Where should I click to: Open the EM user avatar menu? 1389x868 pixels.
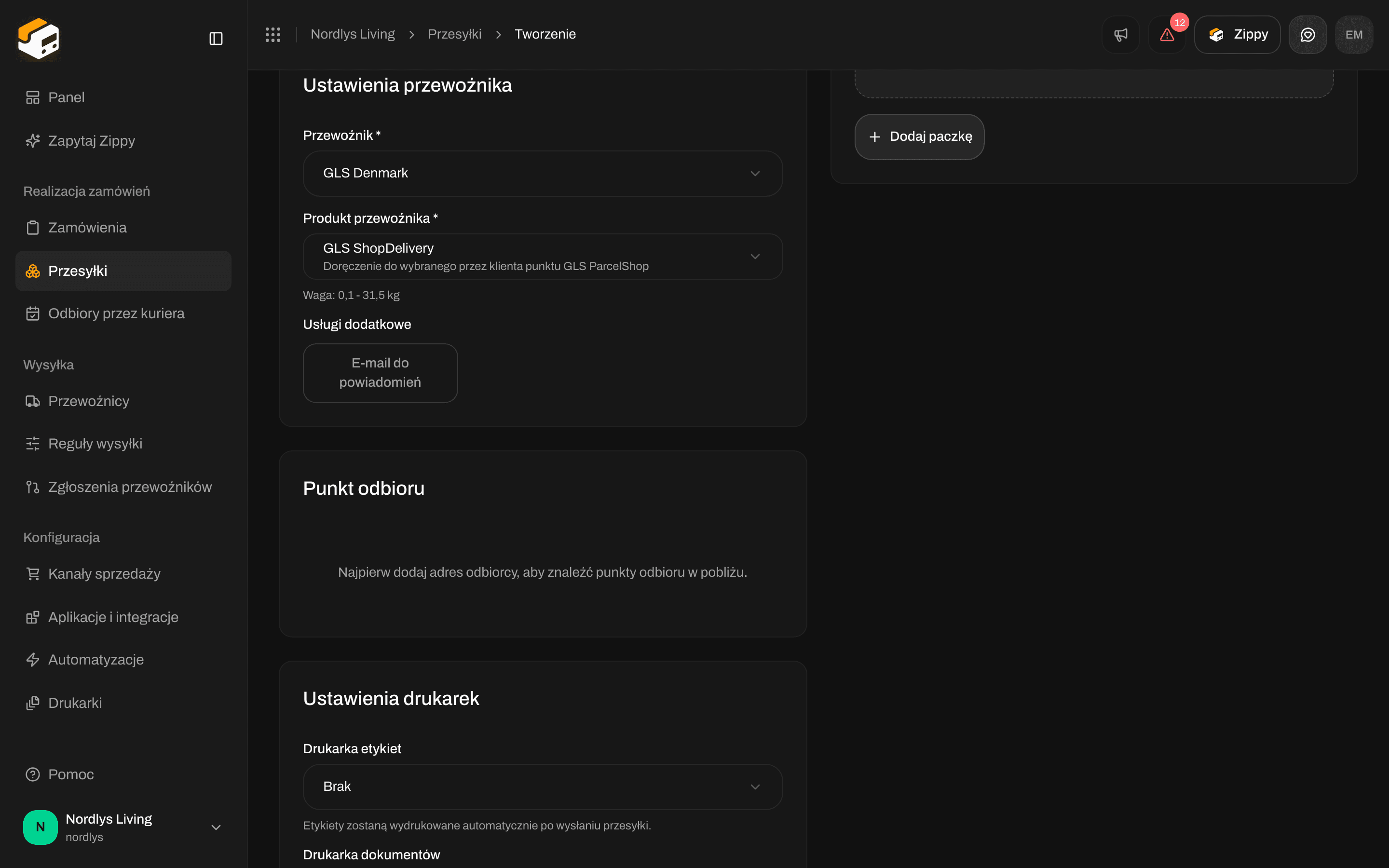1354,34
